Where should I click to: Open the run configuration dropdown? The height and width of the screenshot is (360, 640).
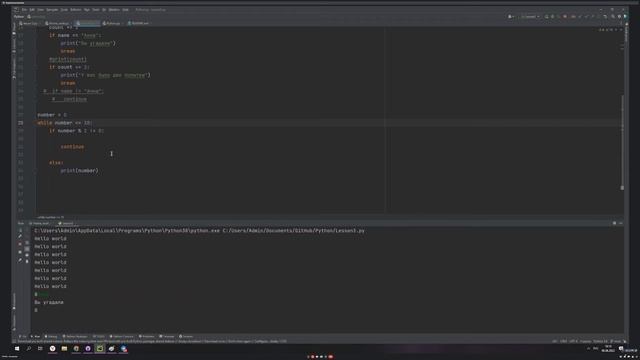(x=530, y=17)
